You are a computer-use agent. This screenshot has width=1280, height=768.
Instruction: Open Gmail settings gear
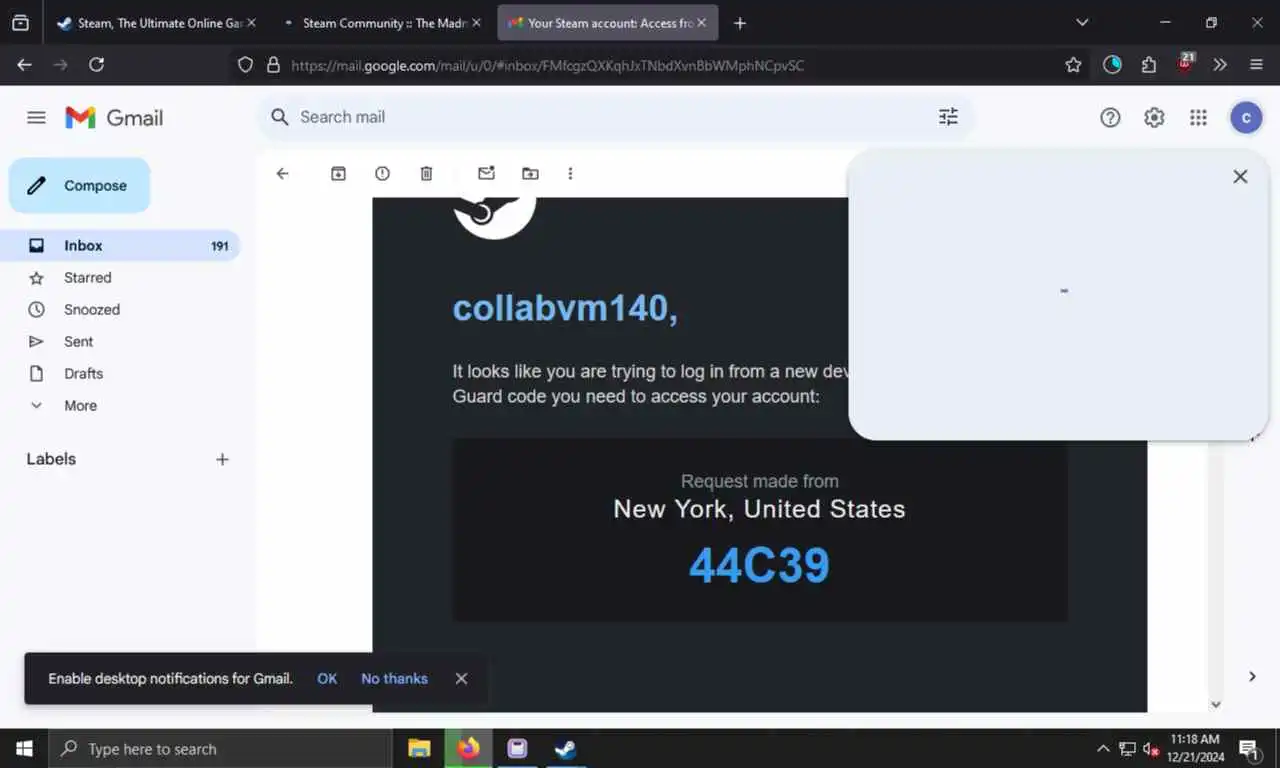(1154, 117)
